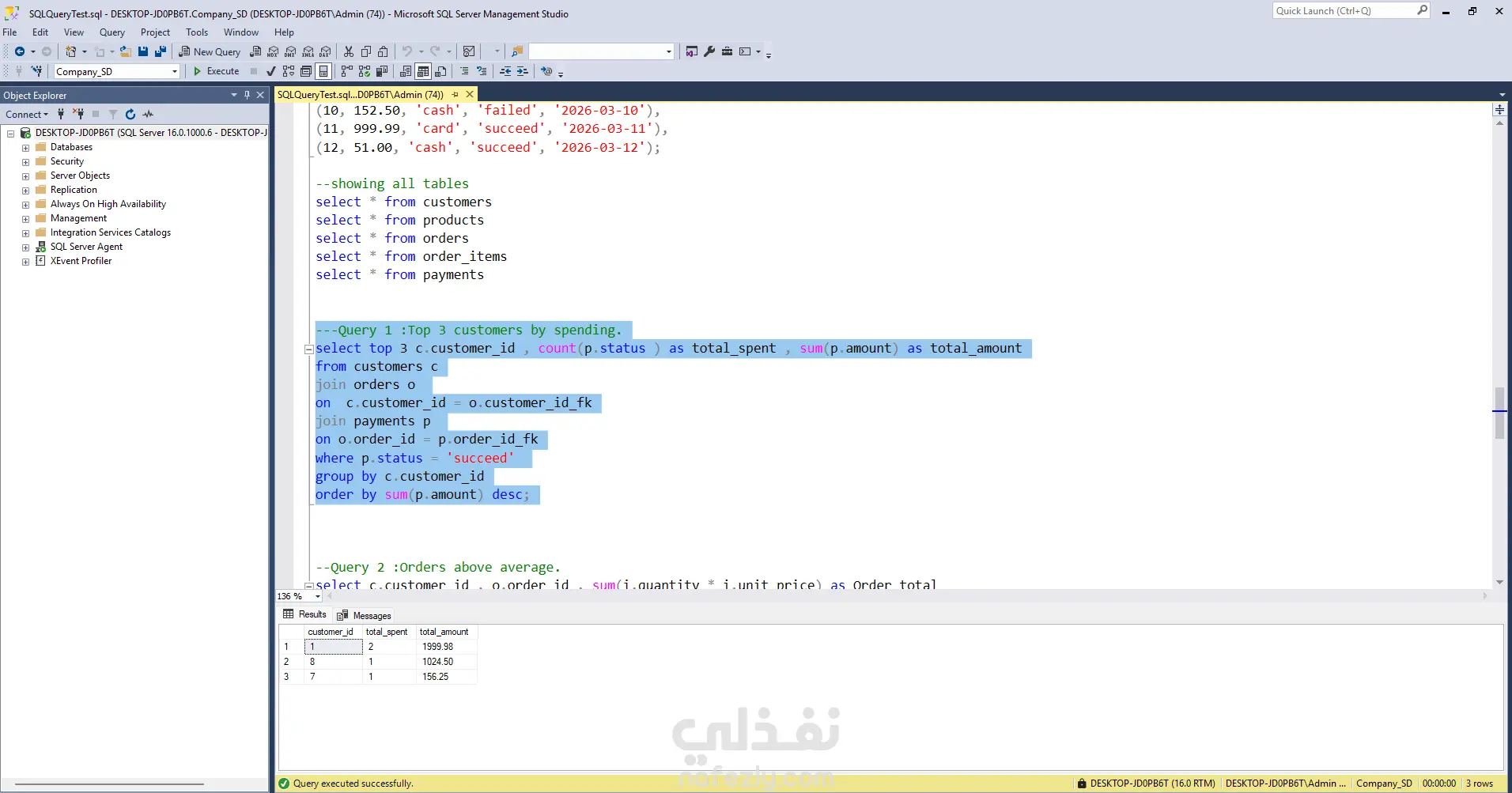Click the Properties wrench icon

709,51
